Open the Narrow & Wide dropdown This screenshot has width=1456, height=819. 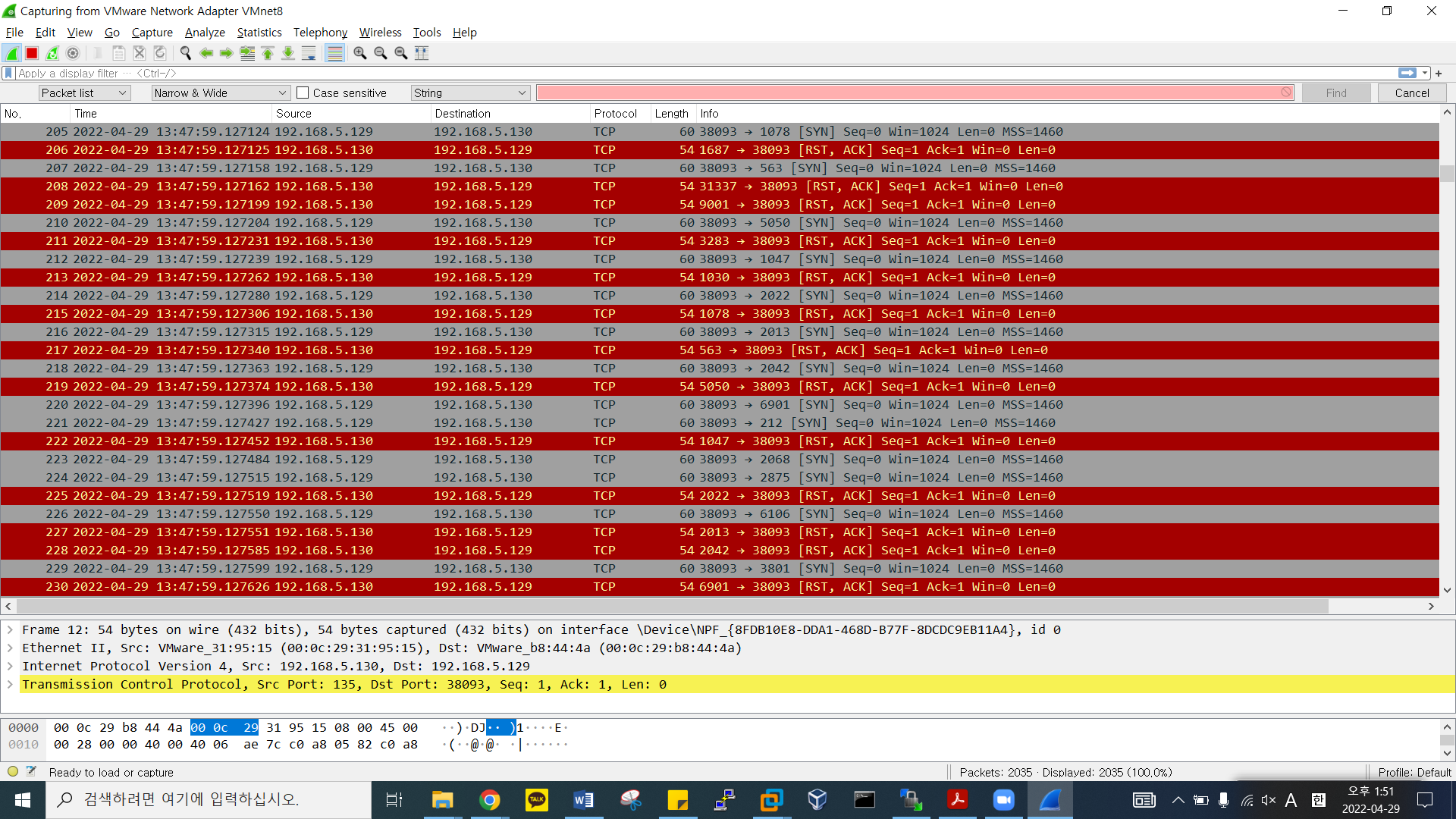pyautogui.click(x=220, y=93)
